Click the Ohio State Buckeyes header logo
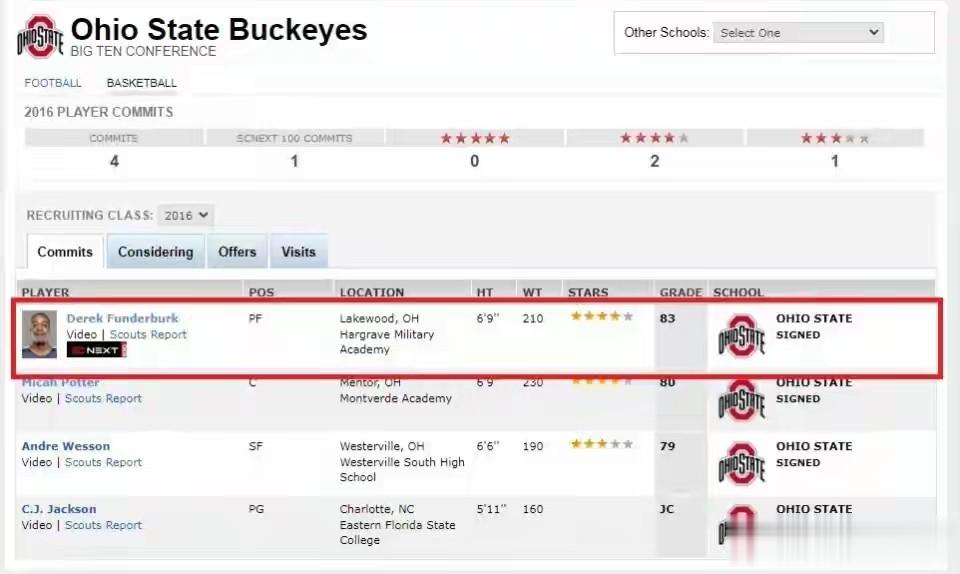Viewport: 960px width, 574px height. pos(40,37)
